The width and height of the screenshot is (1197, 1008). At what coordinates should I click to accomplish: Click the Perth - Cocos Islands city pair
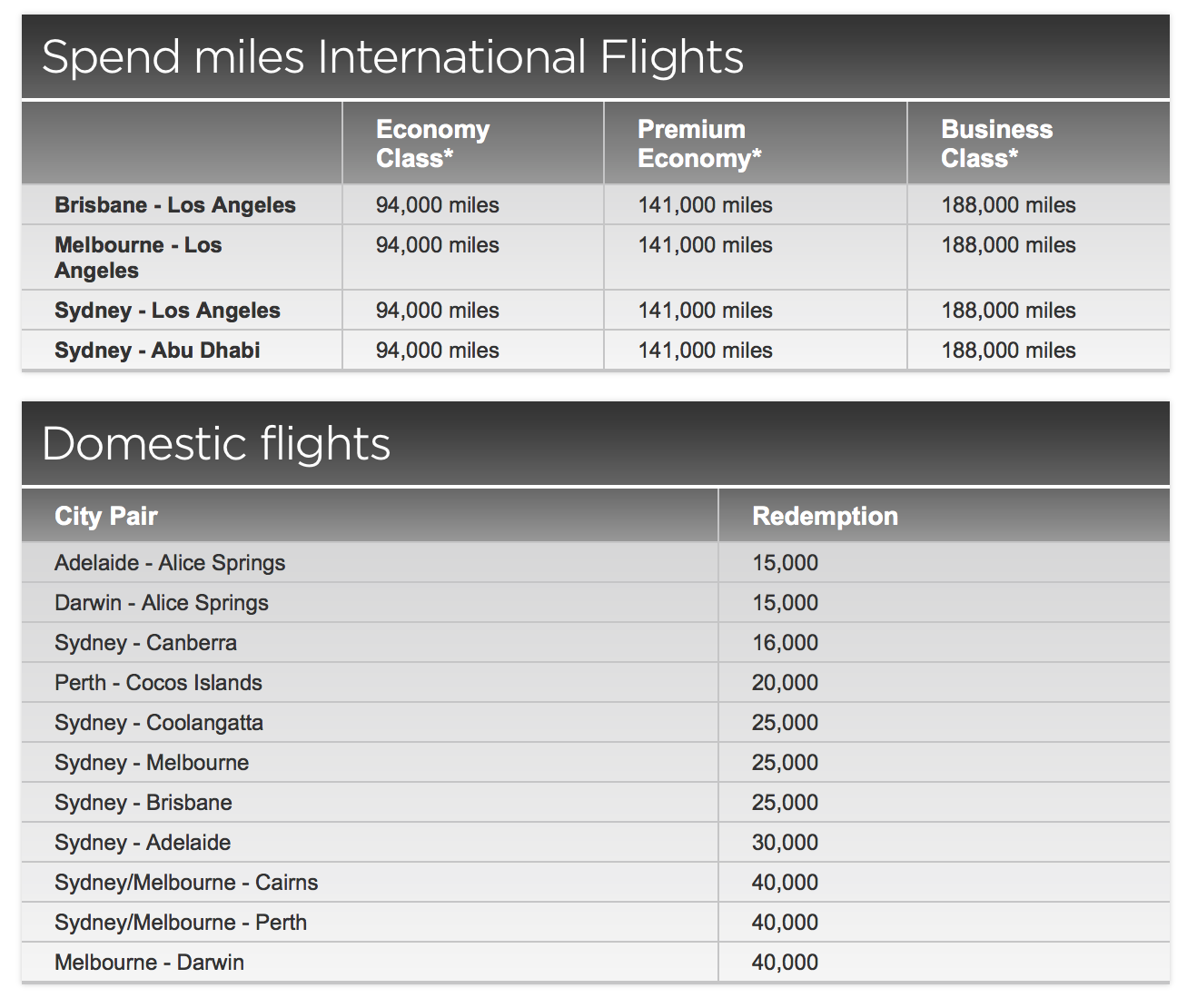[x=158, y=683]
